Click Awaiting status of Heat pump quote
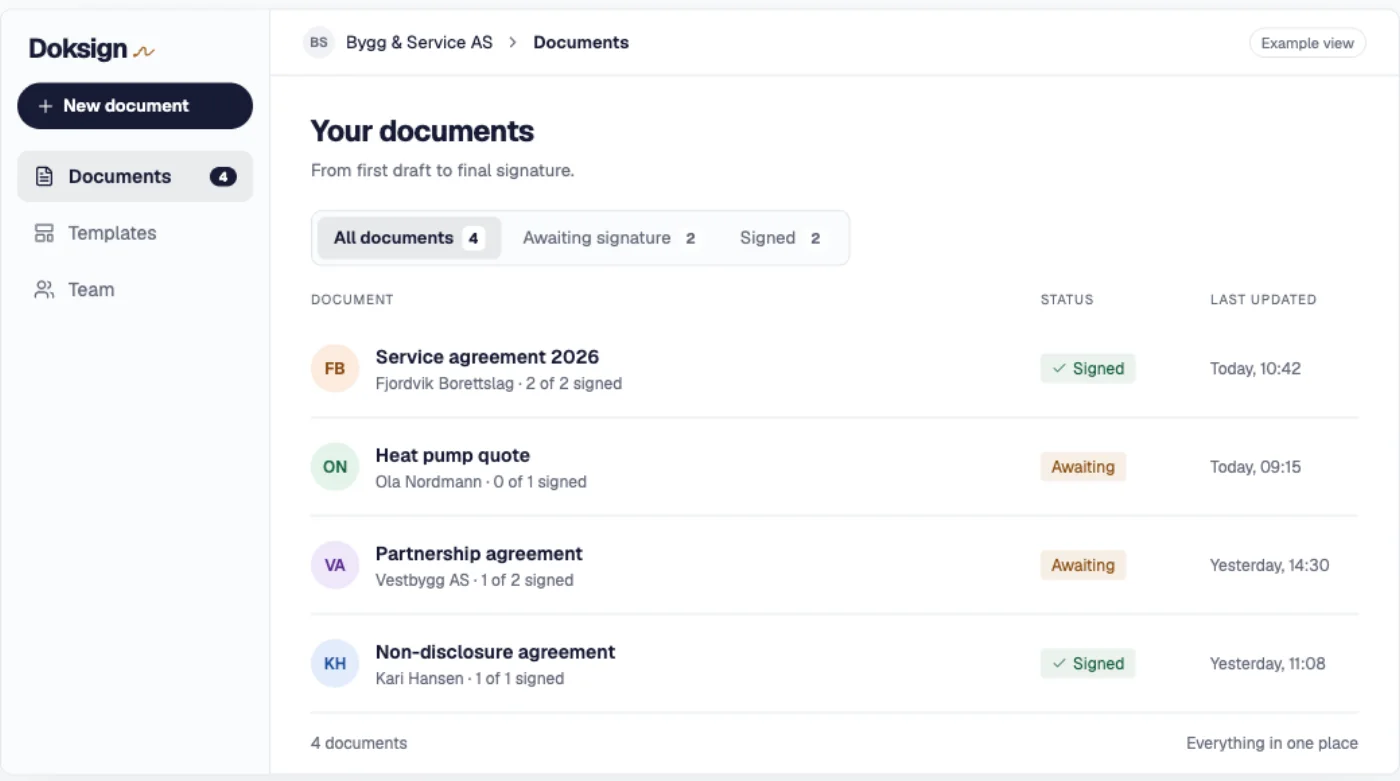The image size is (1400, 781). [x=1083, y=467]
